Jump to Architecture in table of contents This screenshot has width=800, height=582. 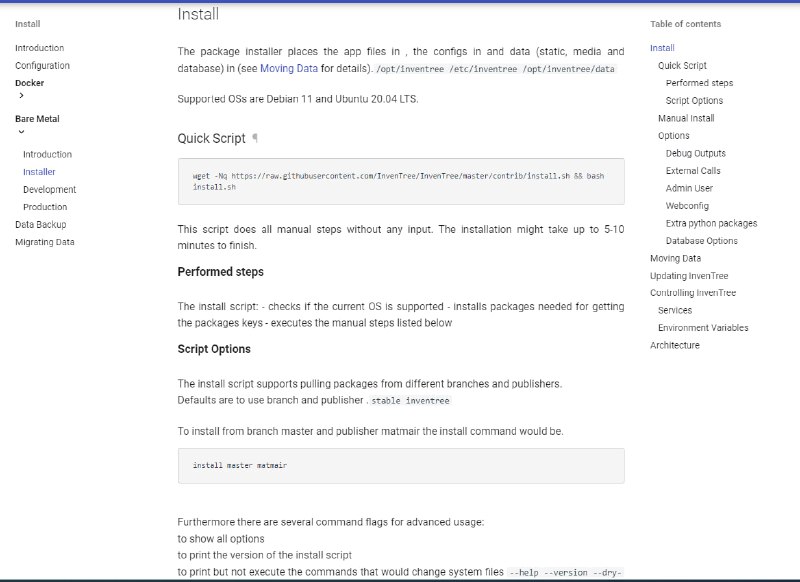pos(674,345)
